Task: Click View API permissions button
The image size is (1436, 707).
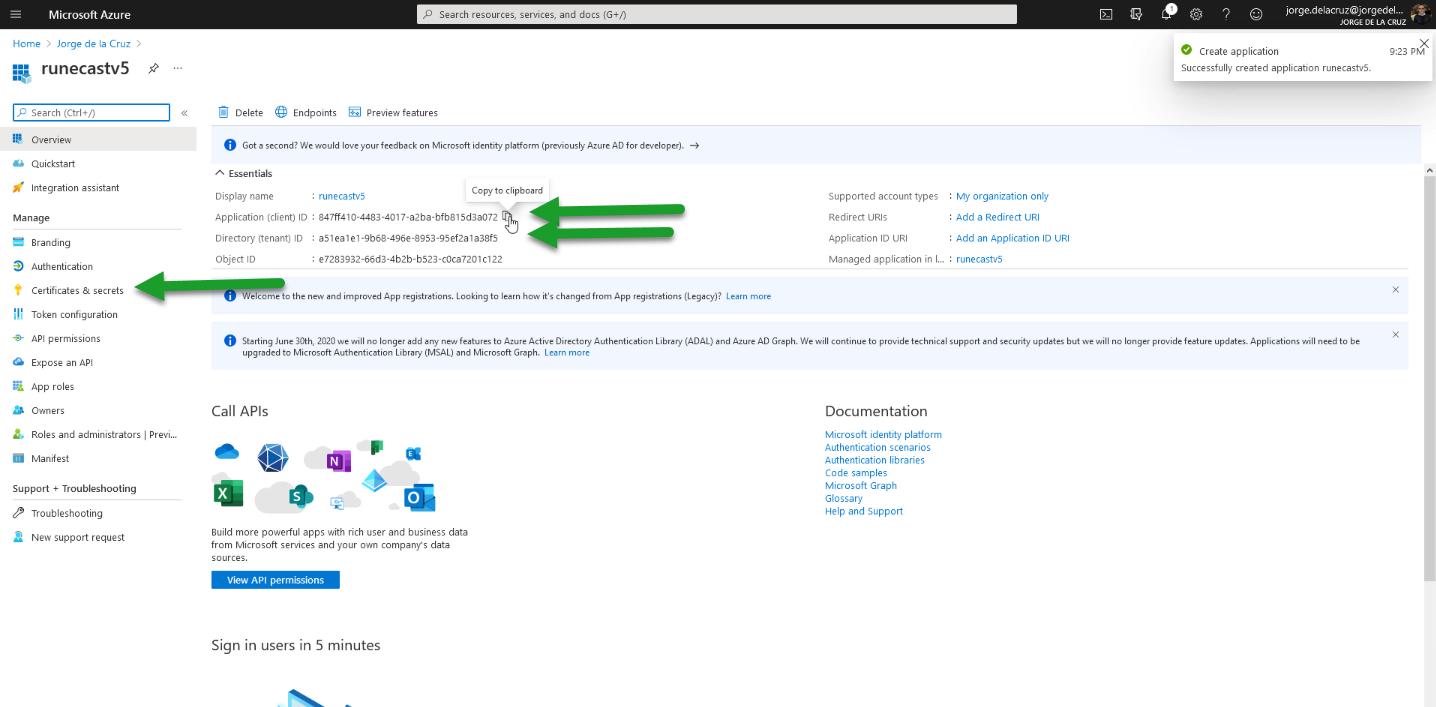Action: [275, 580]
